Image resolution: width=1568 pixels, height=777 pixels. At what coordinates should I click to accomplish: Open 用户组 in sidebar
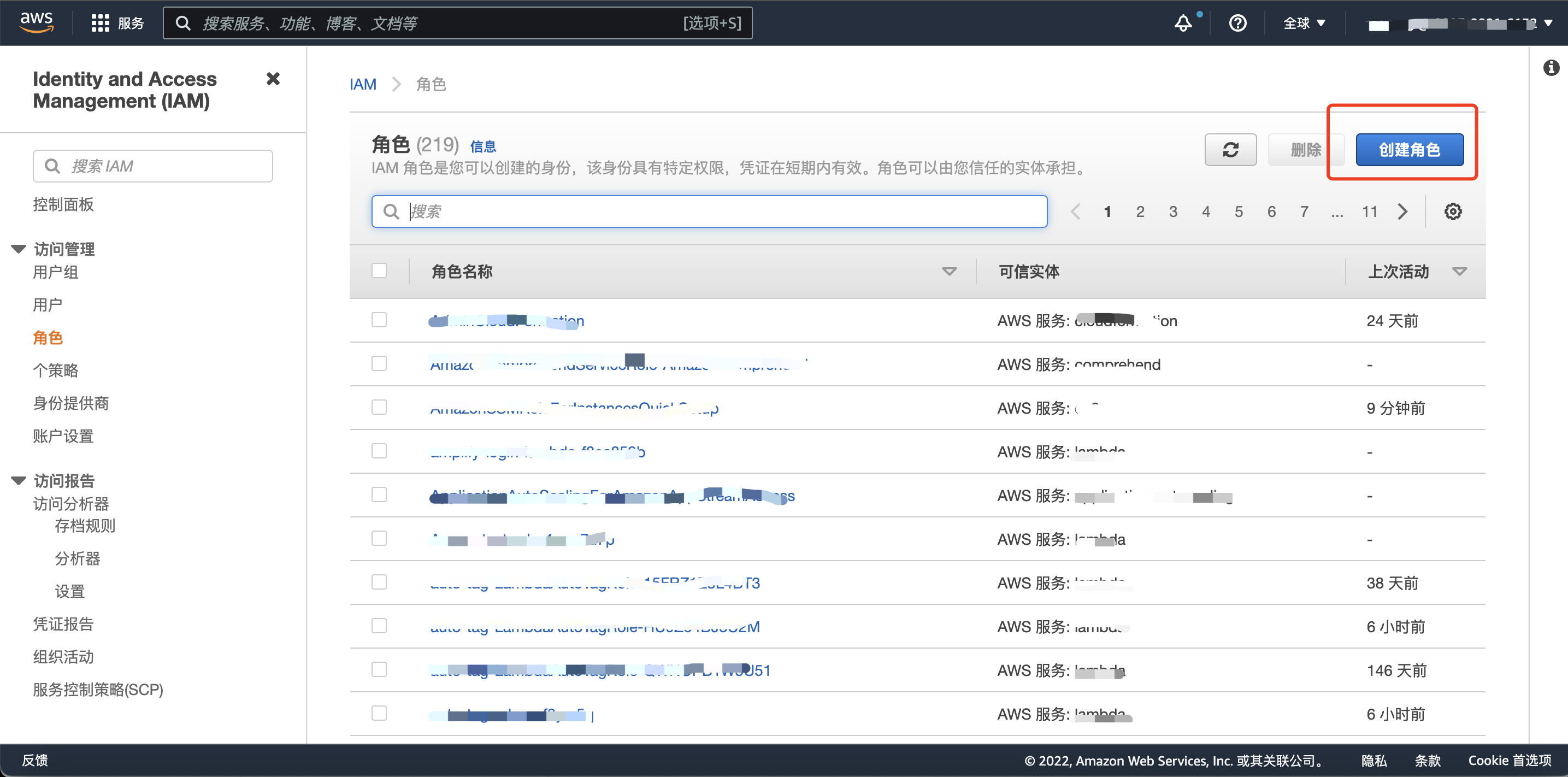pos(55,272)
